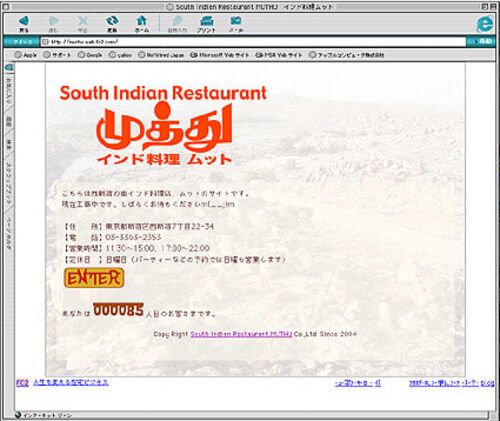
Task: Open the アップルコンピュータ favorites link
Action: pyautogui.click(x=346, y=55)
